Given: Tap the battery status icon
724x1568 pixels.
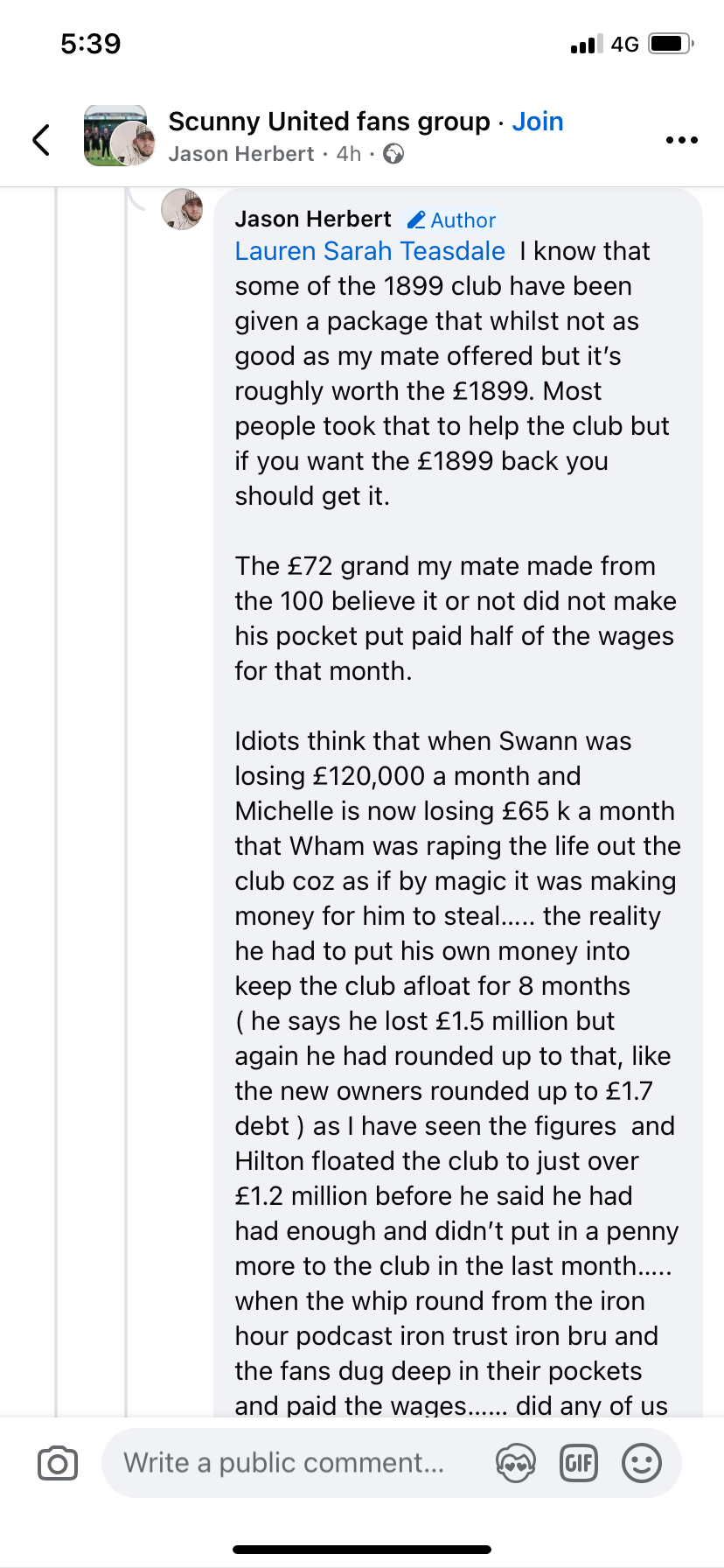Looking at the screenshot, I should pyautogui.click(x=671, y=44).
